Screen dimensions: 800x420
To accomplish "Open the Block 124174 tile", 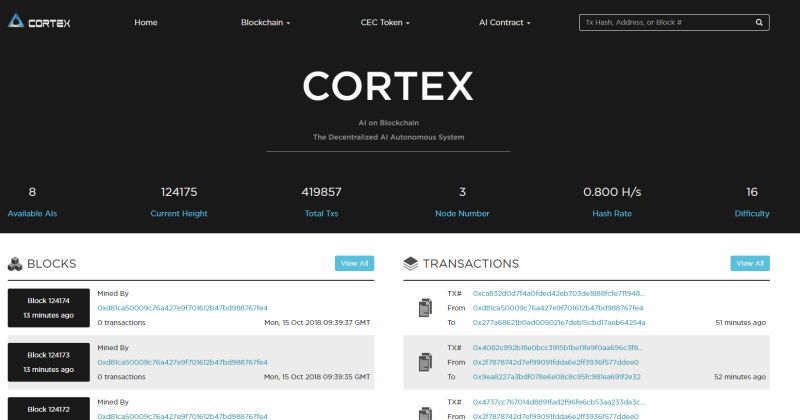I will pos(48,308).
